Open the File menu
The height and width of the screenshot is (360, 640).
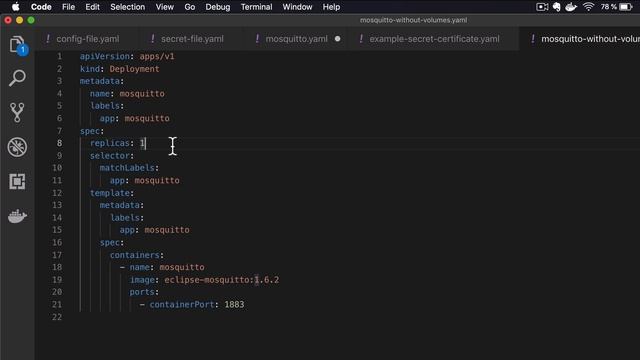click(68, 7)
